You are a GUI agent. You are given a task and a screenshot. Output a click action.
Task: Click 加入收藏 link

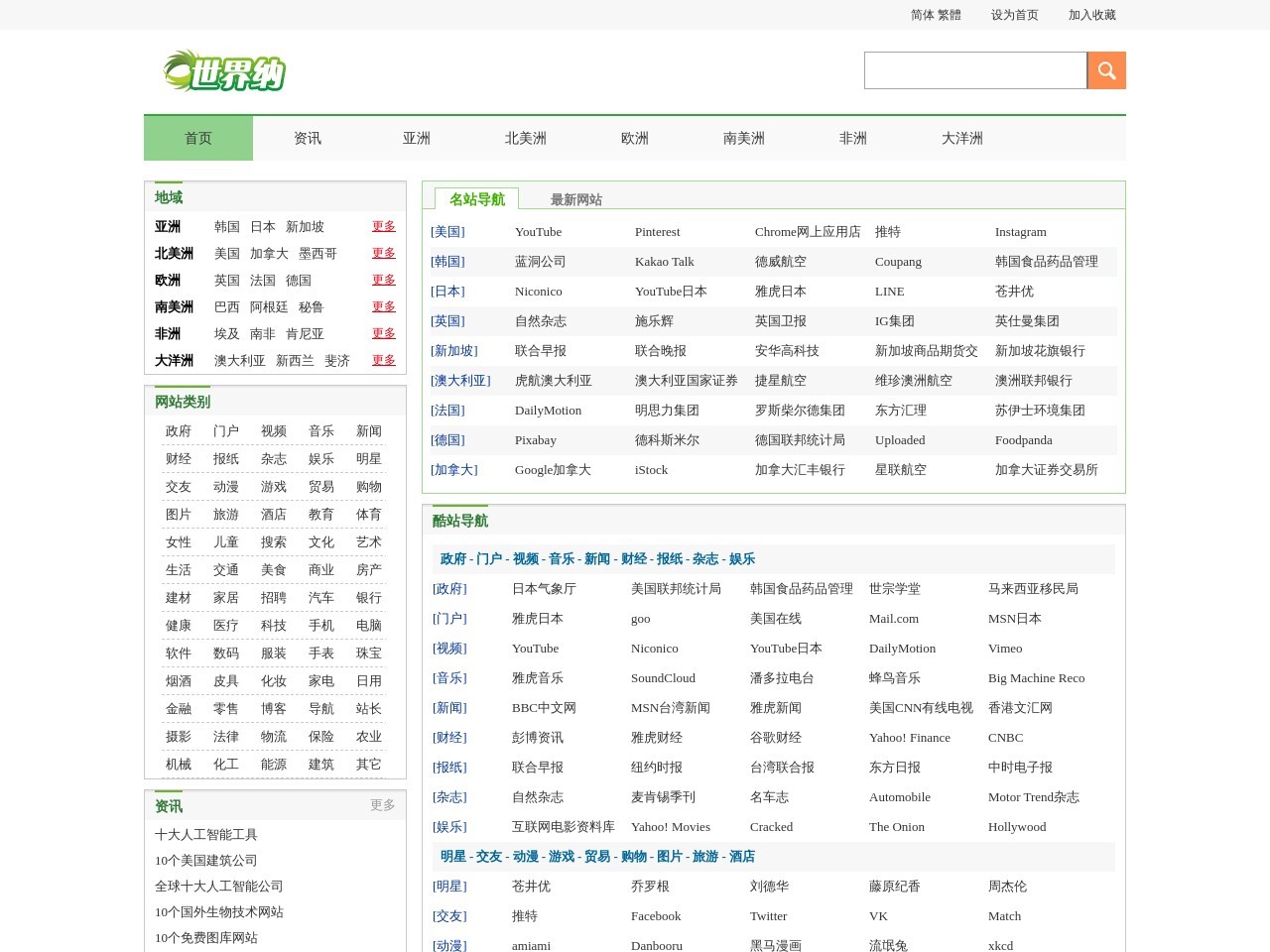[x=1091, y=15]
